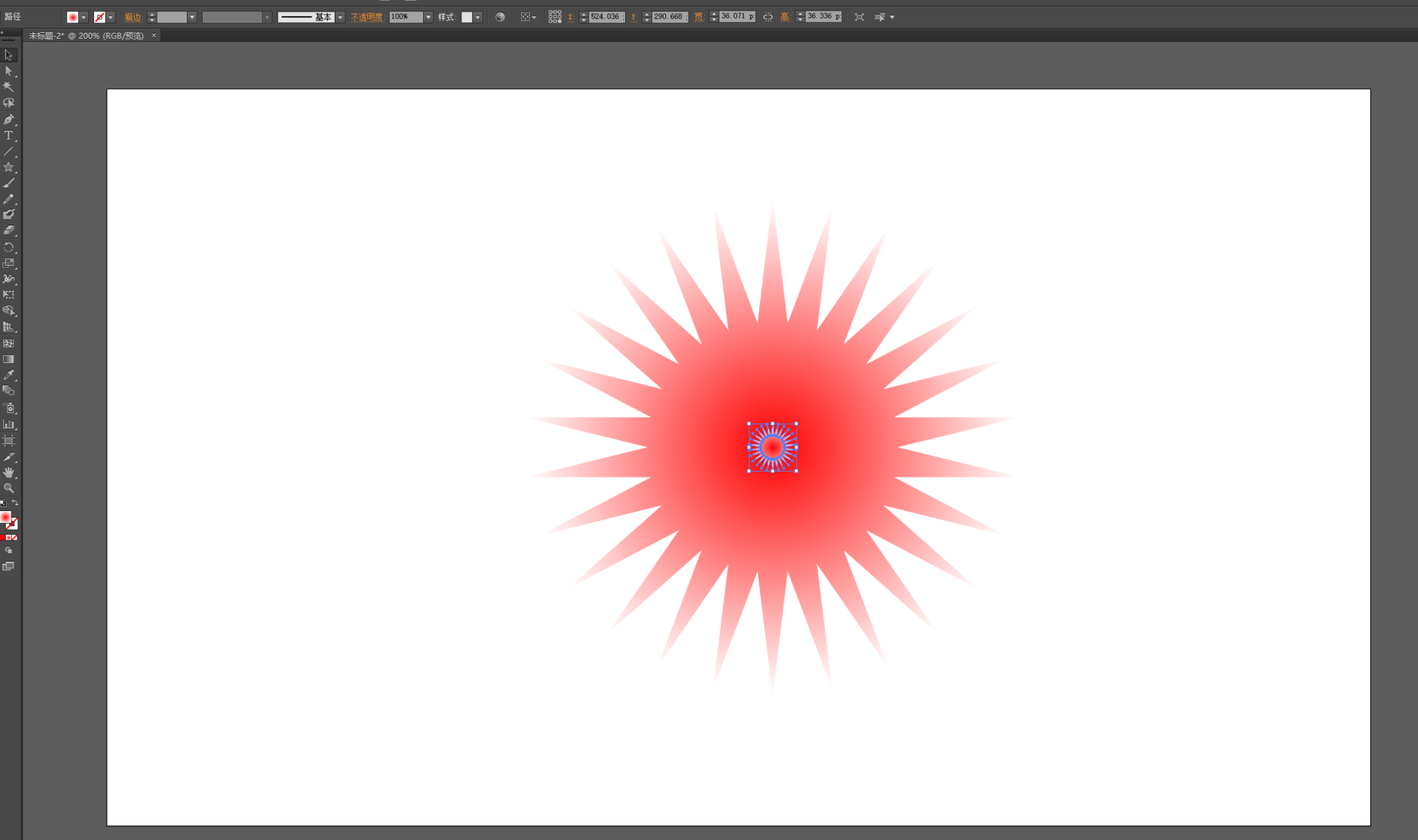Select the Star shape tool

click(x=9, y=167)
